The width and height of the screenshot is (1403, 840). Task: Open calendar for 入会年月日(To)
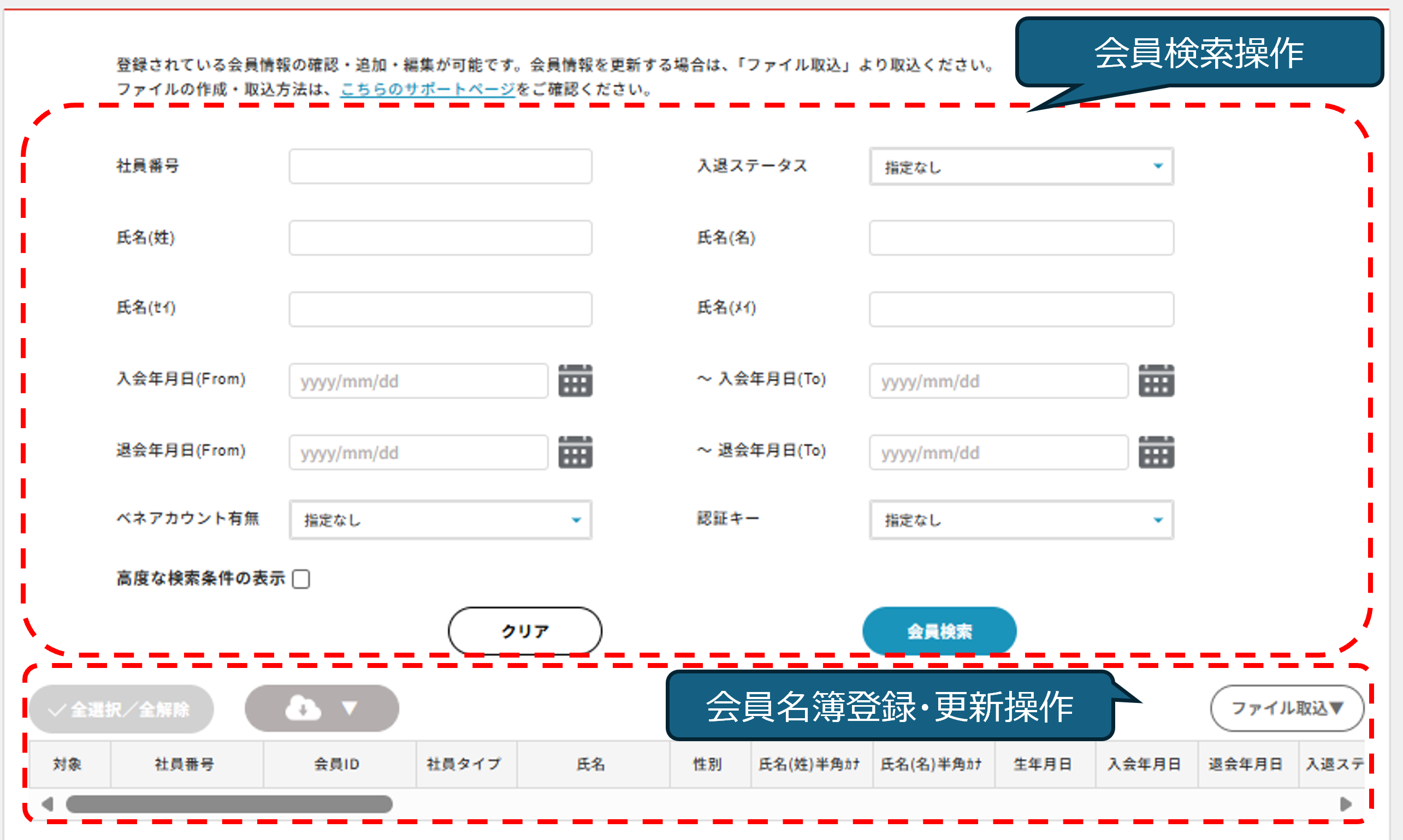coord(1156,380)
